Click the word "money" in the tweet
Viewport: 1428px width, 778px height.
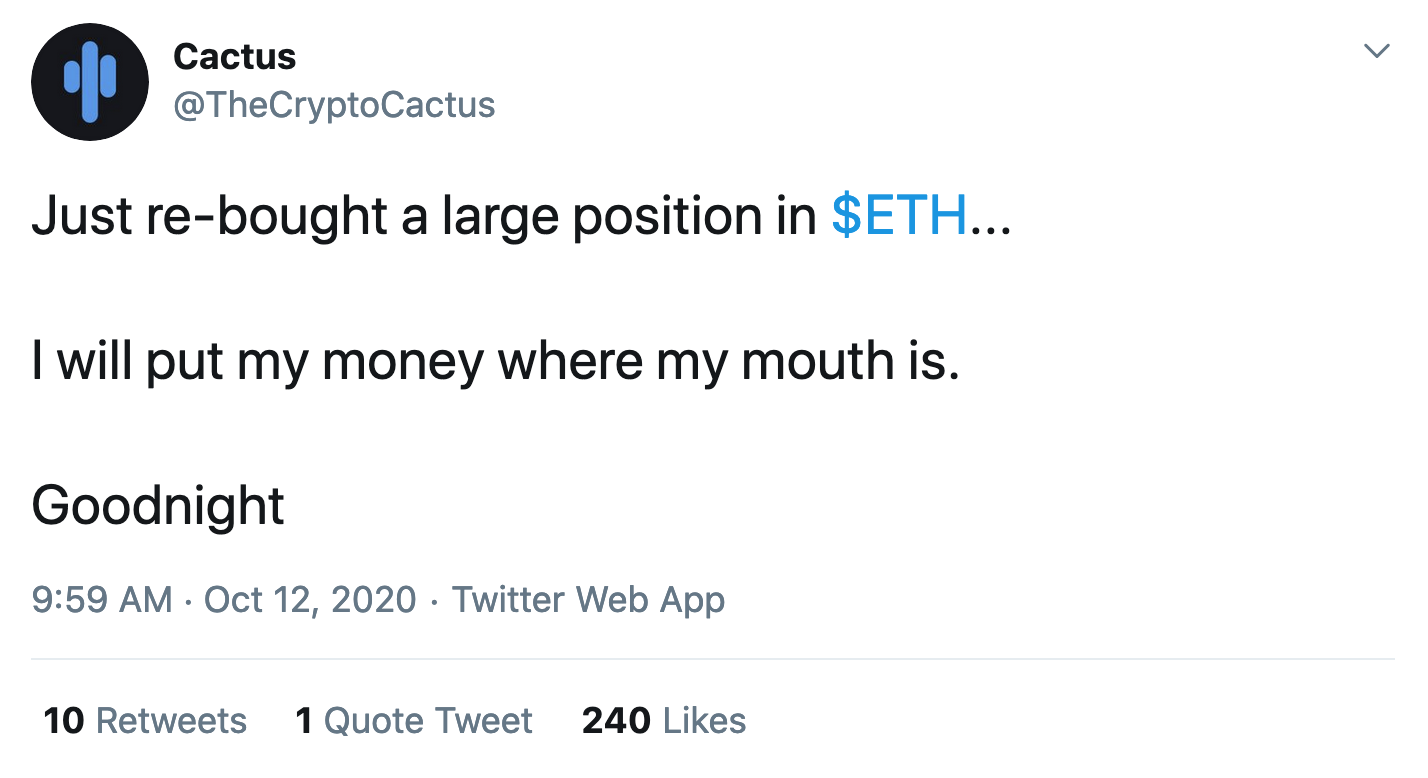tap(403, 362)
